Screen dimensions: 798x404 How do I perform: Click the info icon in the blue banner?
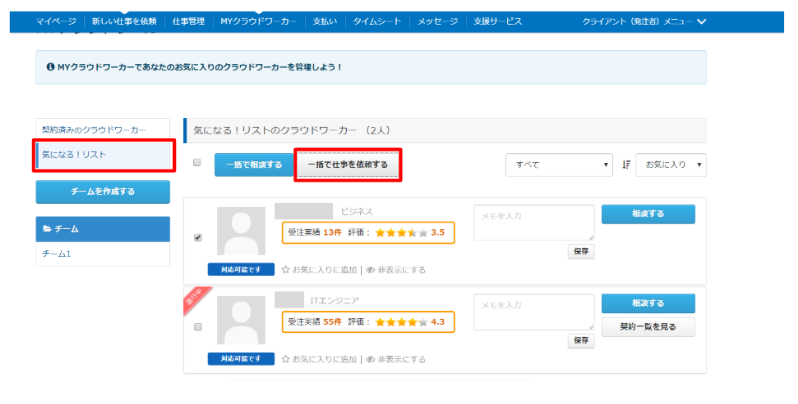50,67
